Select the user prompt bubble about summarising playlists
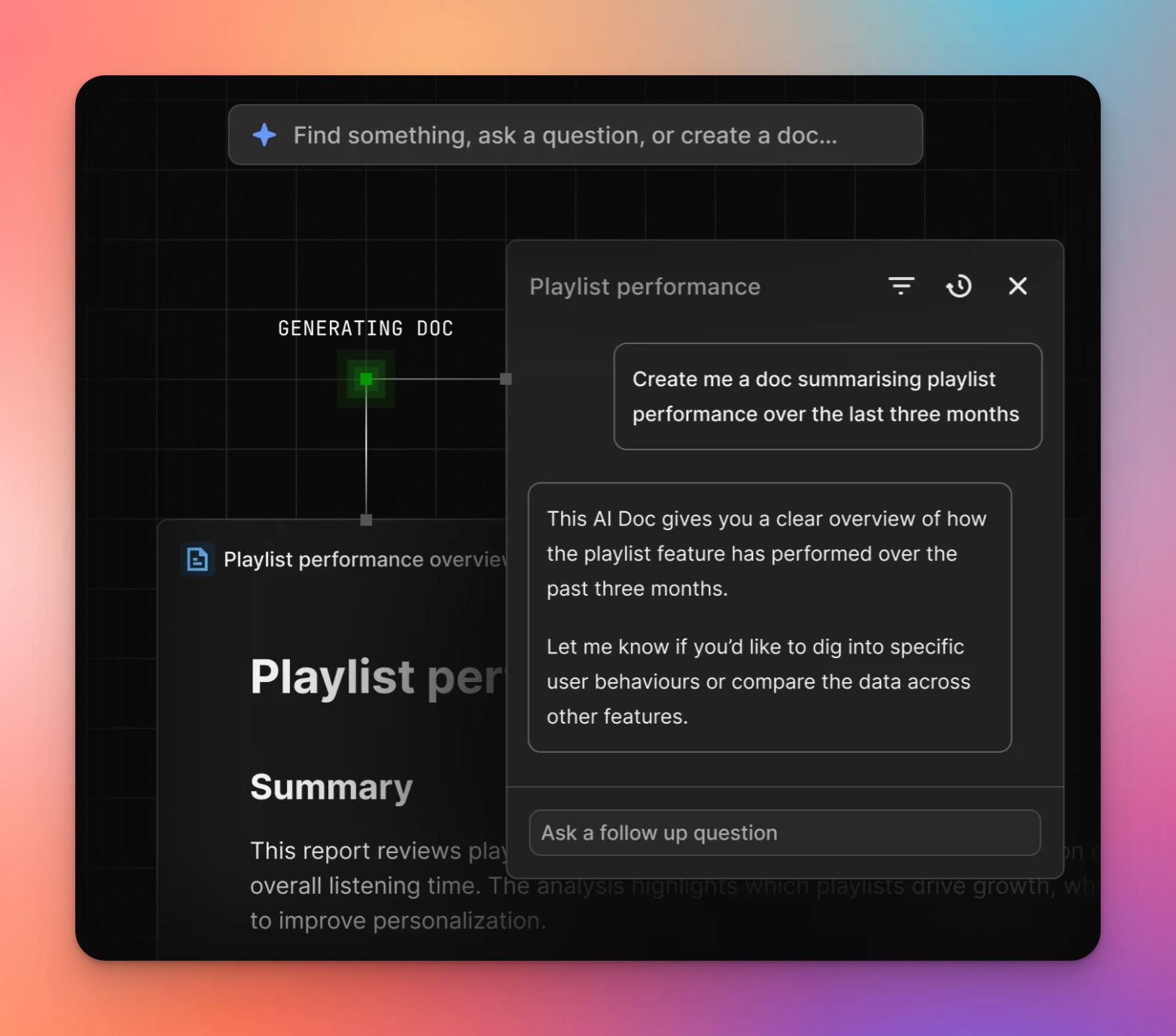Image resolution: width=1176 pixels, height=1036 pixels. click(827, 397)
